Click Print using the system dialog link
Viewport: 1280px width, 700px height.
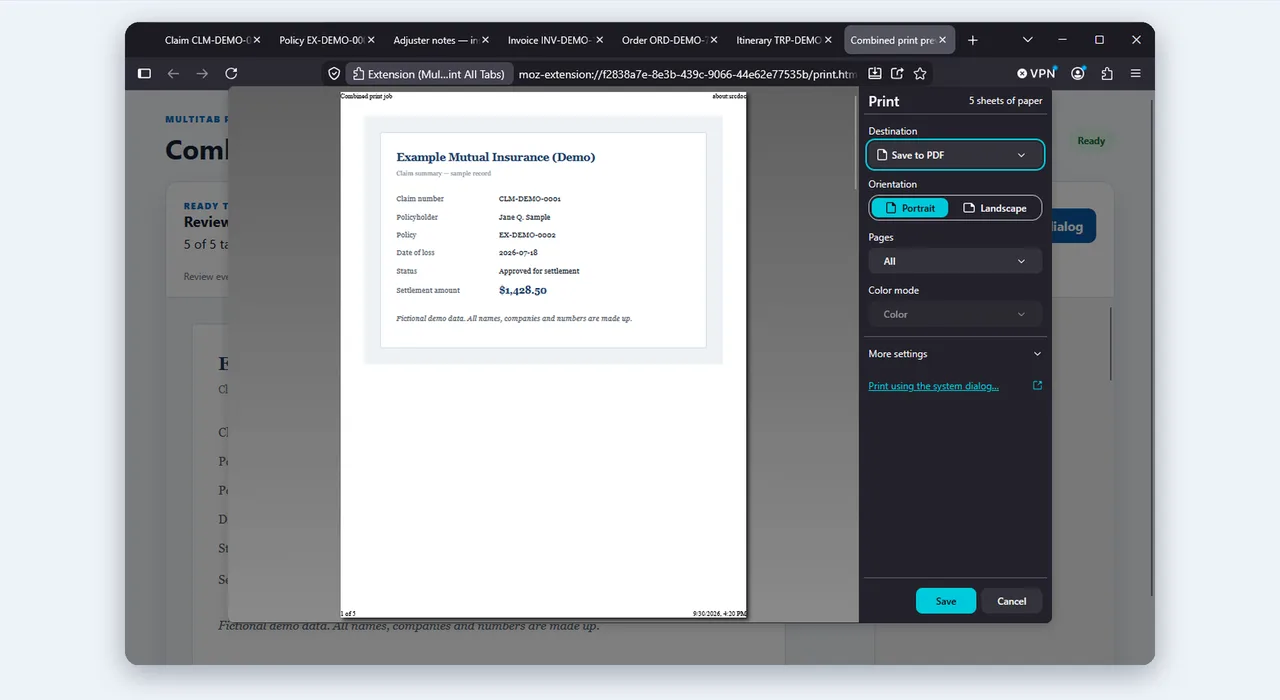coord(933,386)
